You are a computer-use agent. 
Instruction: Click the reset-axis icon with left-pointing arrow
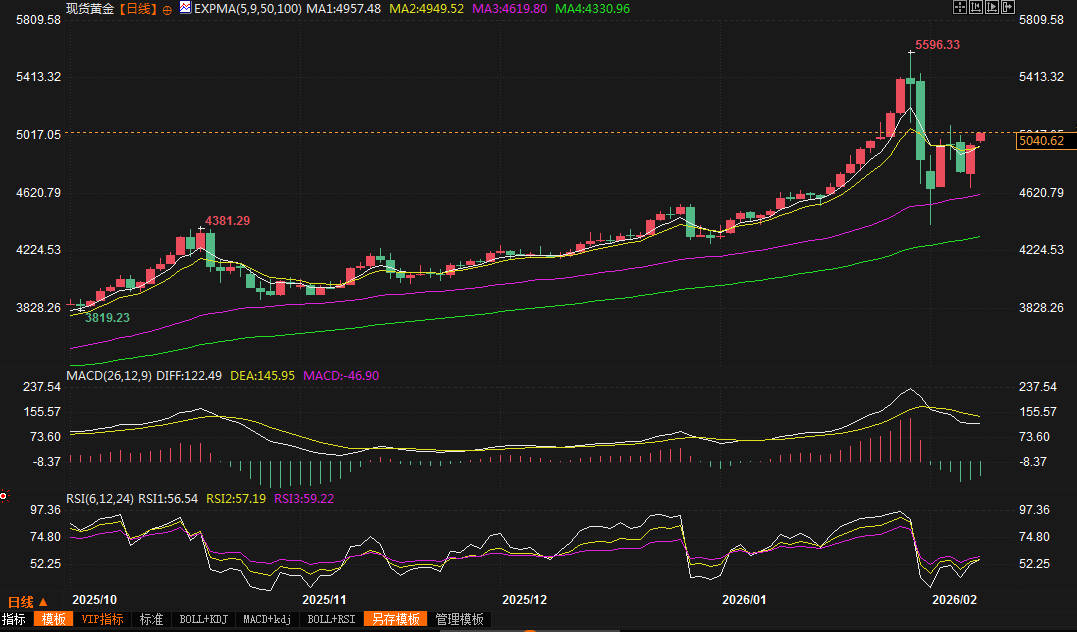[976, 7]
